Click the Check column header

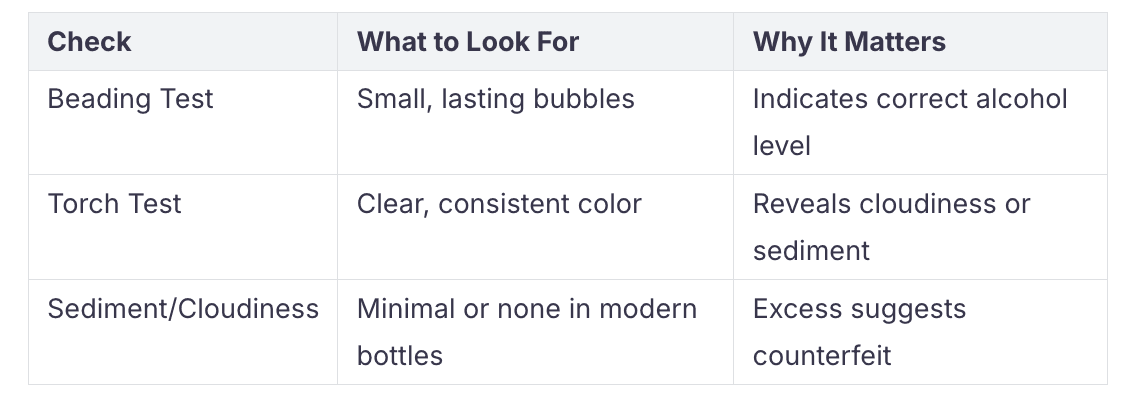(89, 42)
